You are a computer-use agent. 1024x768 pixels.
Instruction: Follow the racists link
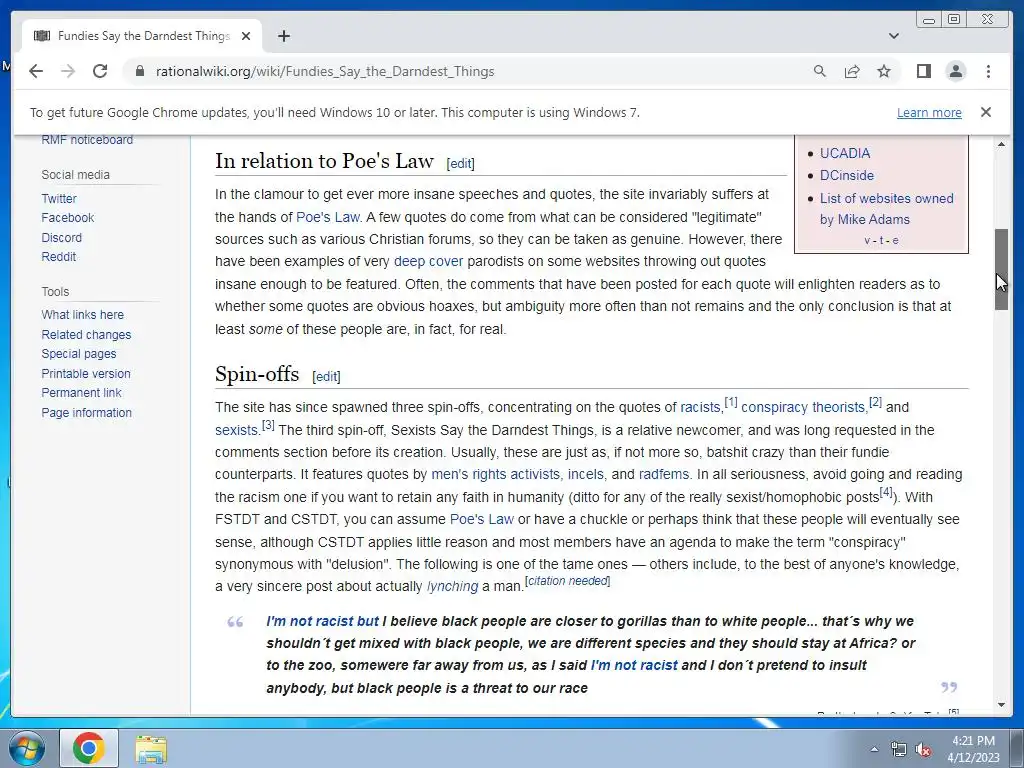pos(700,408)
